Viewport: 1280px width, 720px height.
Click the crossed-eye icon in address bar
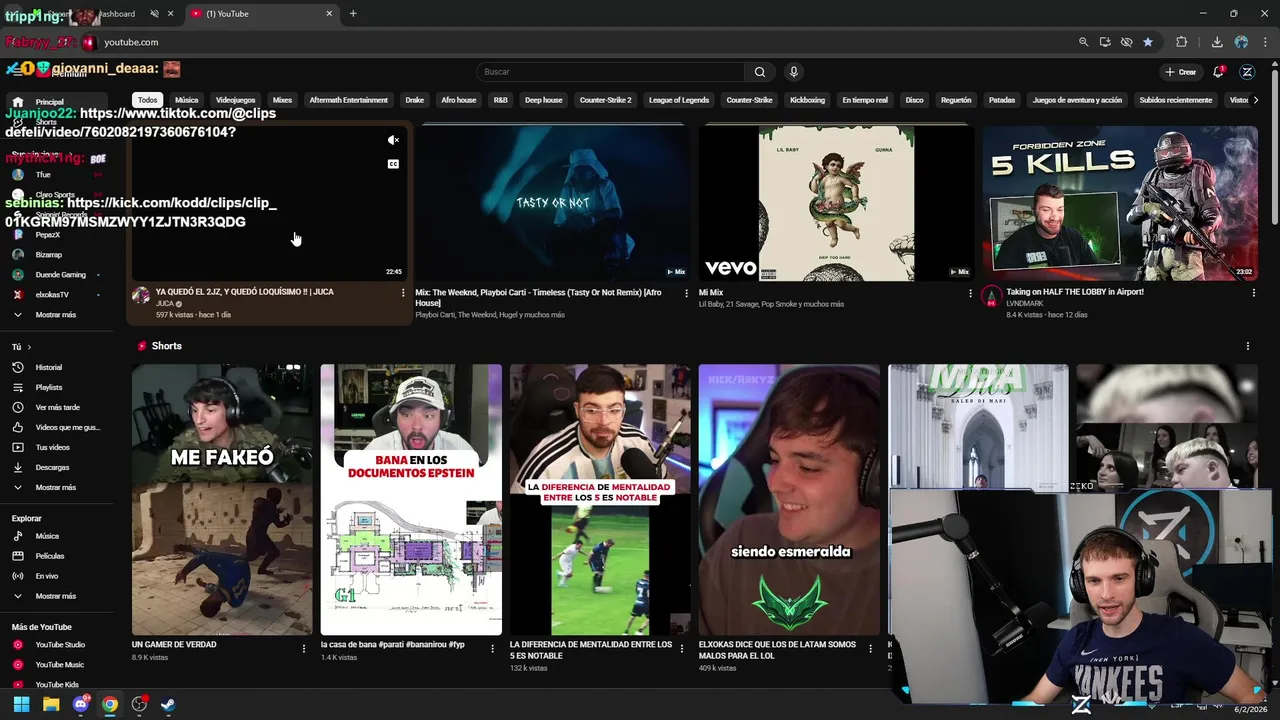pyautogui.click(x=1127, y=42)
